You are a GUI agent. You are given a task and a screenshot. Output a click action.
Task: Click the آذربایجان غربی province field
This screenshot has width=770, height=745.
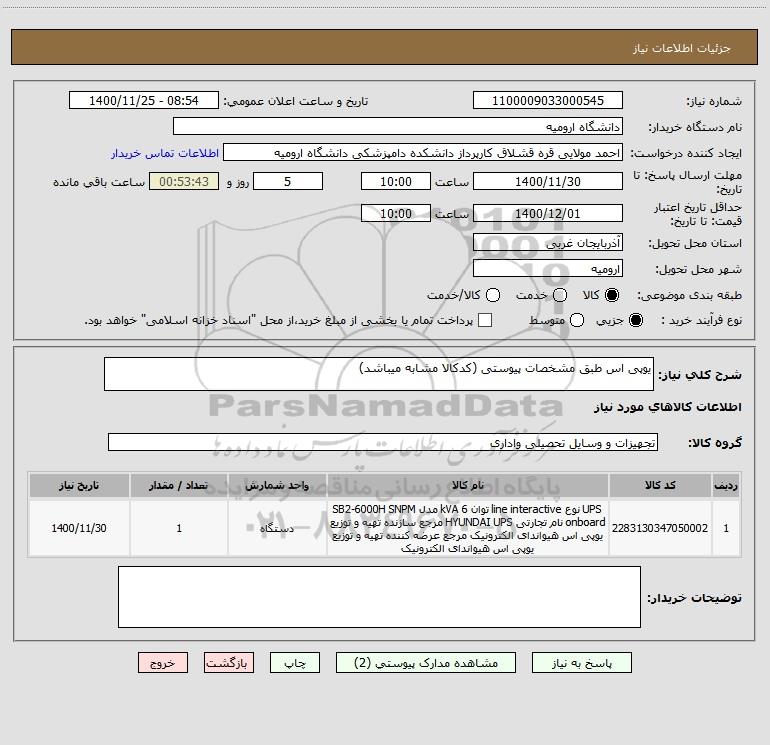[548, 243]
